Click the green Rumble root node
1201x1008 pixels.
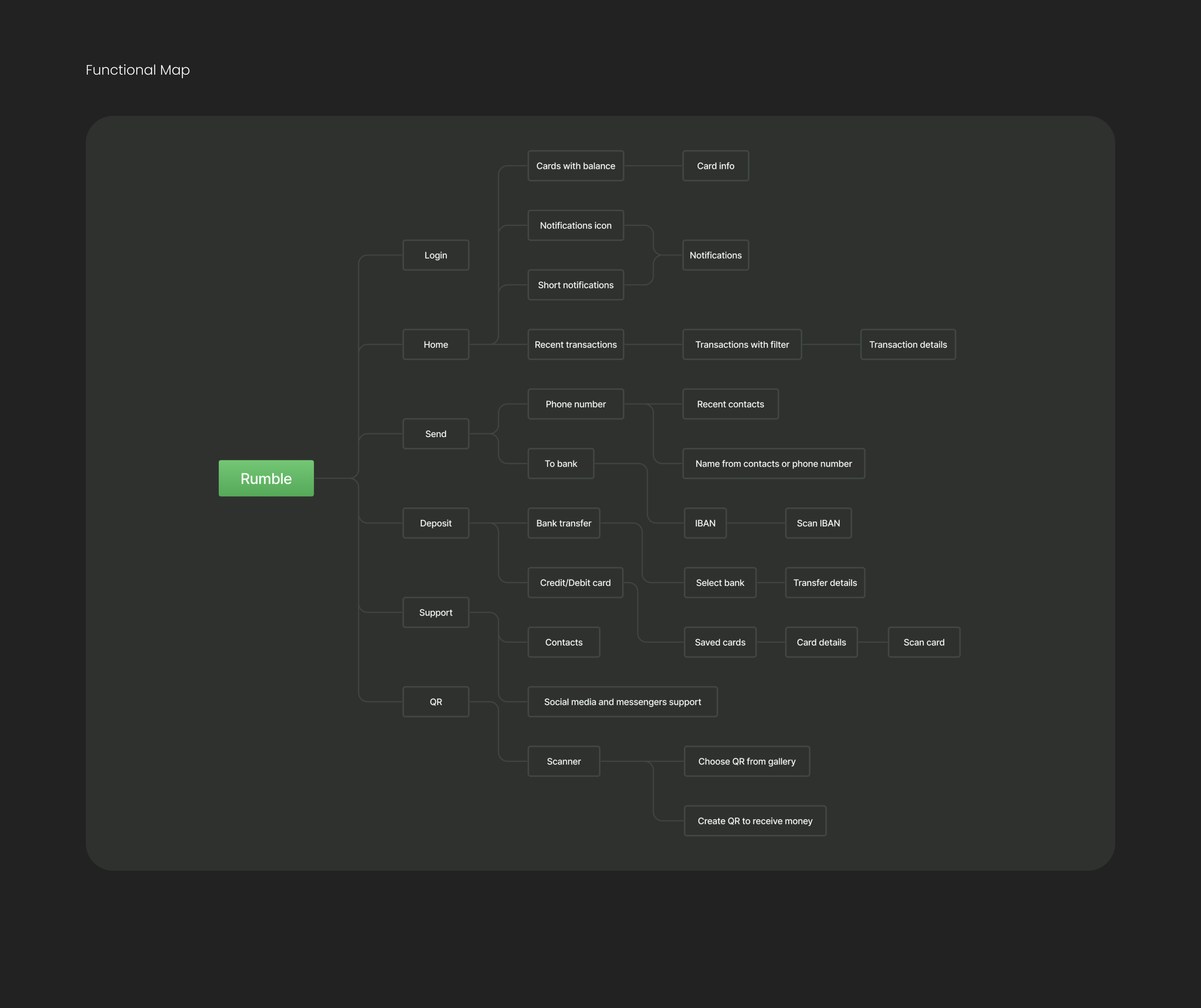pyautogui.click(x=266, y=478)
